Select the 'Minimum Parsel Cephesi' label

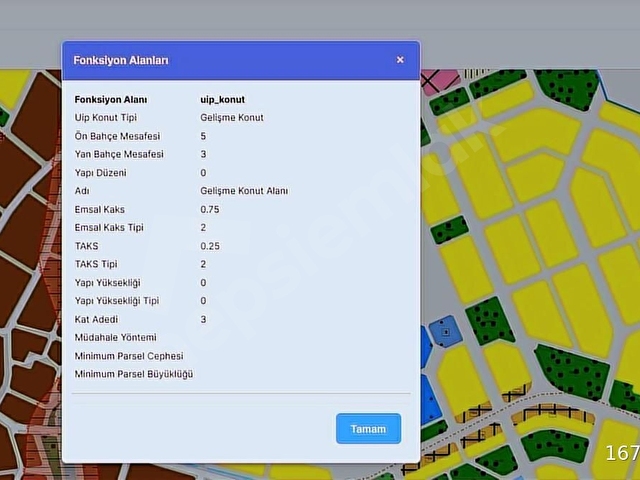(x=129, y=356)
